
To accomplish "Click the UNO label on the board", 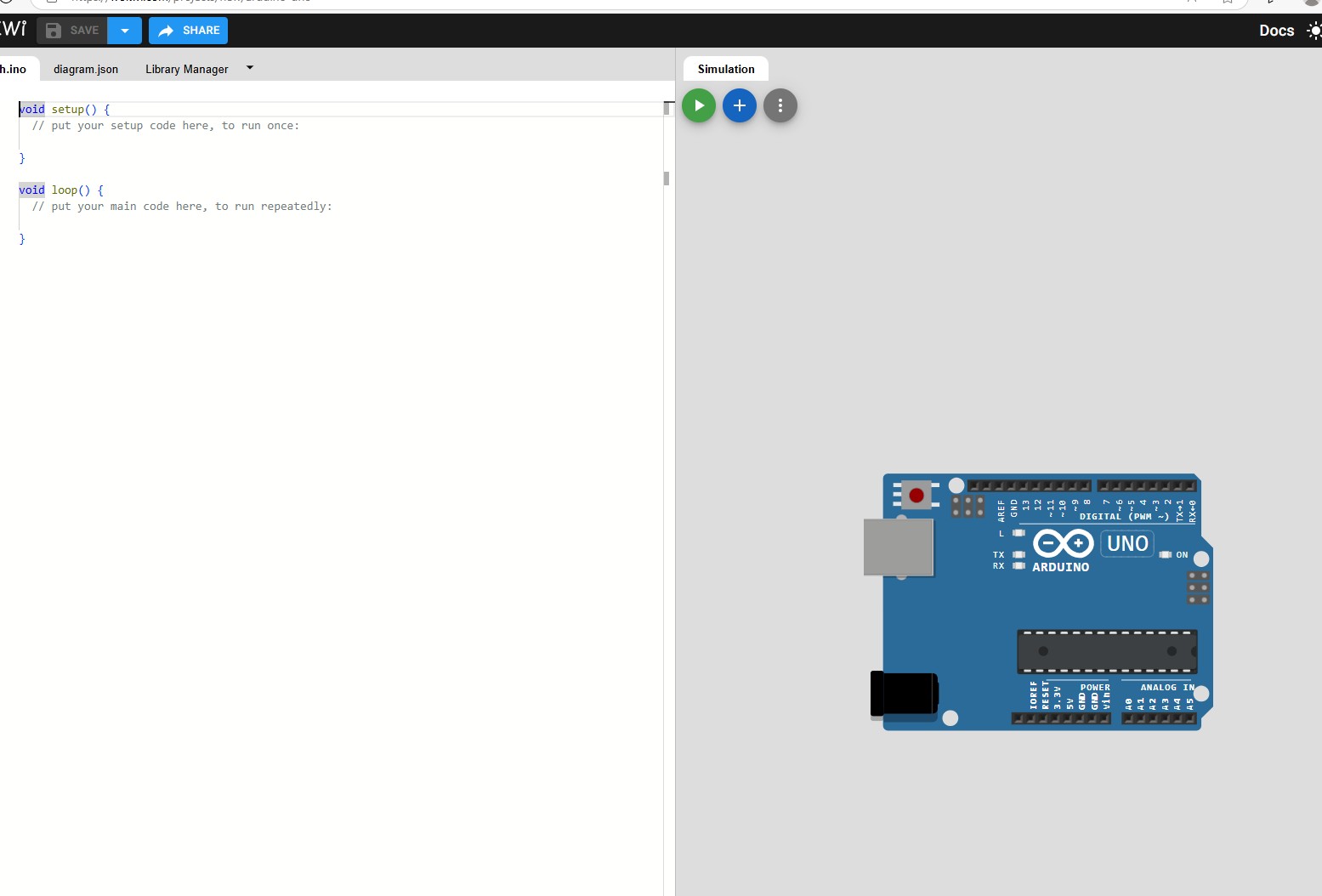I will (1127, 543).
